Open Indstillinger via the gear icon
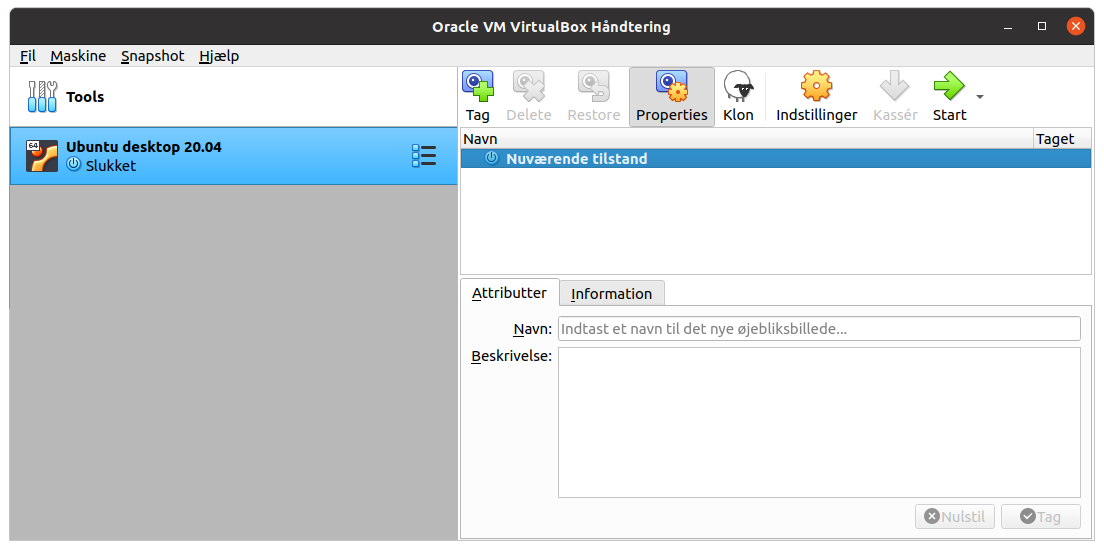 [x=817, y=86]
